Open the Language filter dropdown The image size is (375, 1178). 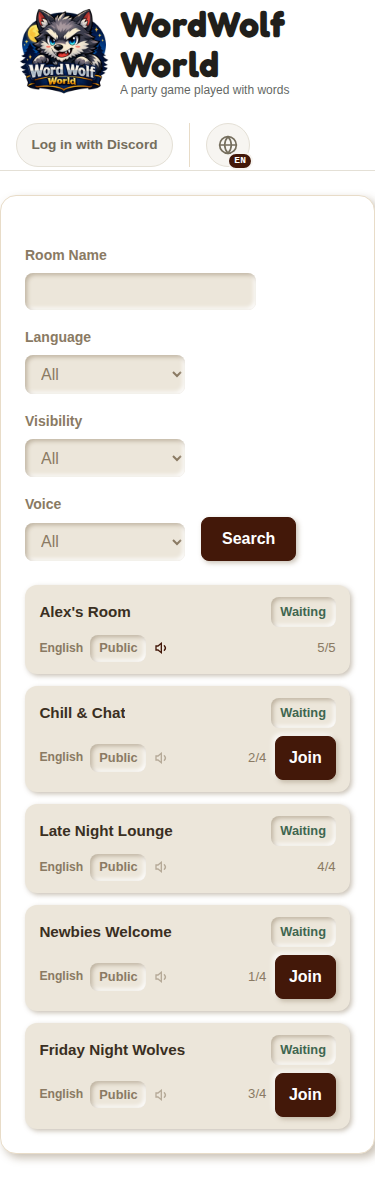click(105, 374)
